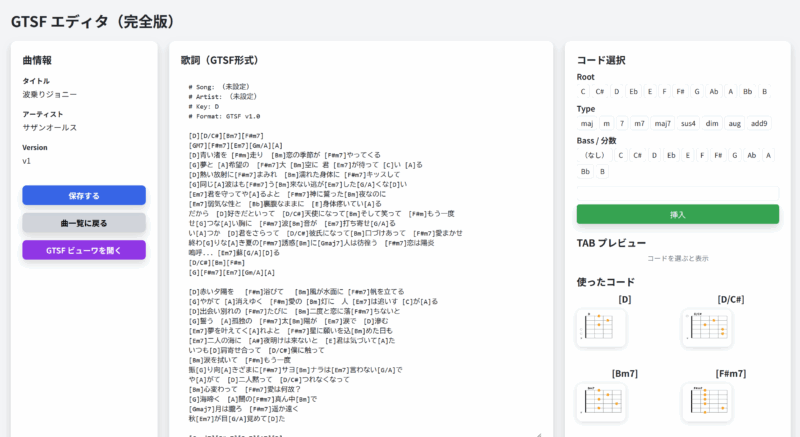Image resolution: width=800 pixels, height=437 pixels.
Task: Enable the add9 chord type
Action: pos(759,124)
